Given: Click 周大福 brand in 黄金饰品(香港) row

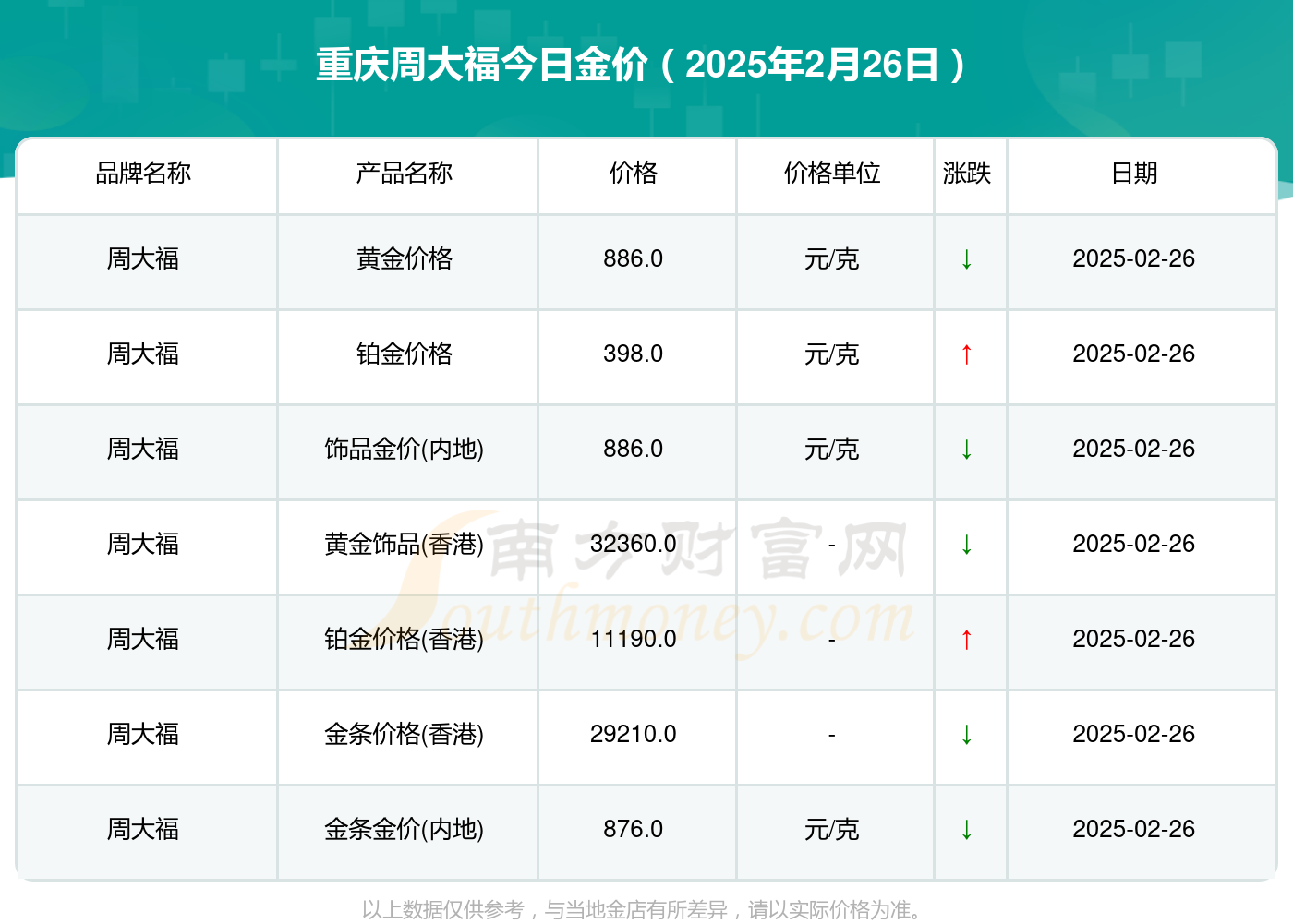Looking at the screenshot, I should tap(143, 545).
